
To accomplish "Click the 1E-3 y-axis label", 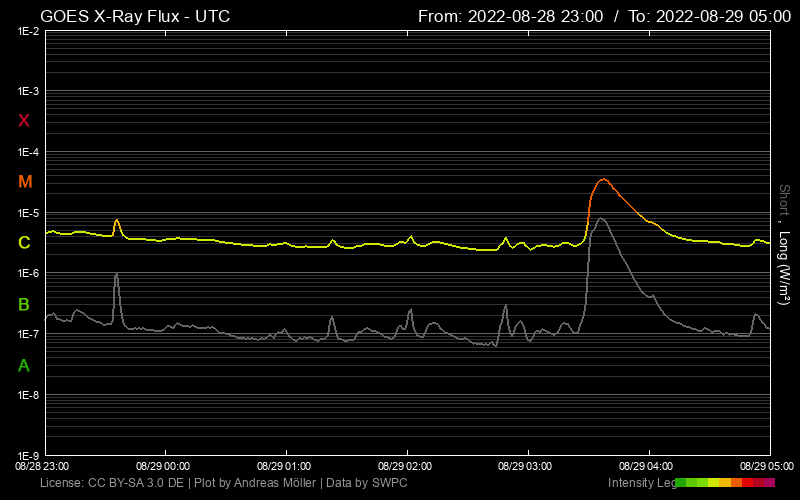I will [29, 91].
